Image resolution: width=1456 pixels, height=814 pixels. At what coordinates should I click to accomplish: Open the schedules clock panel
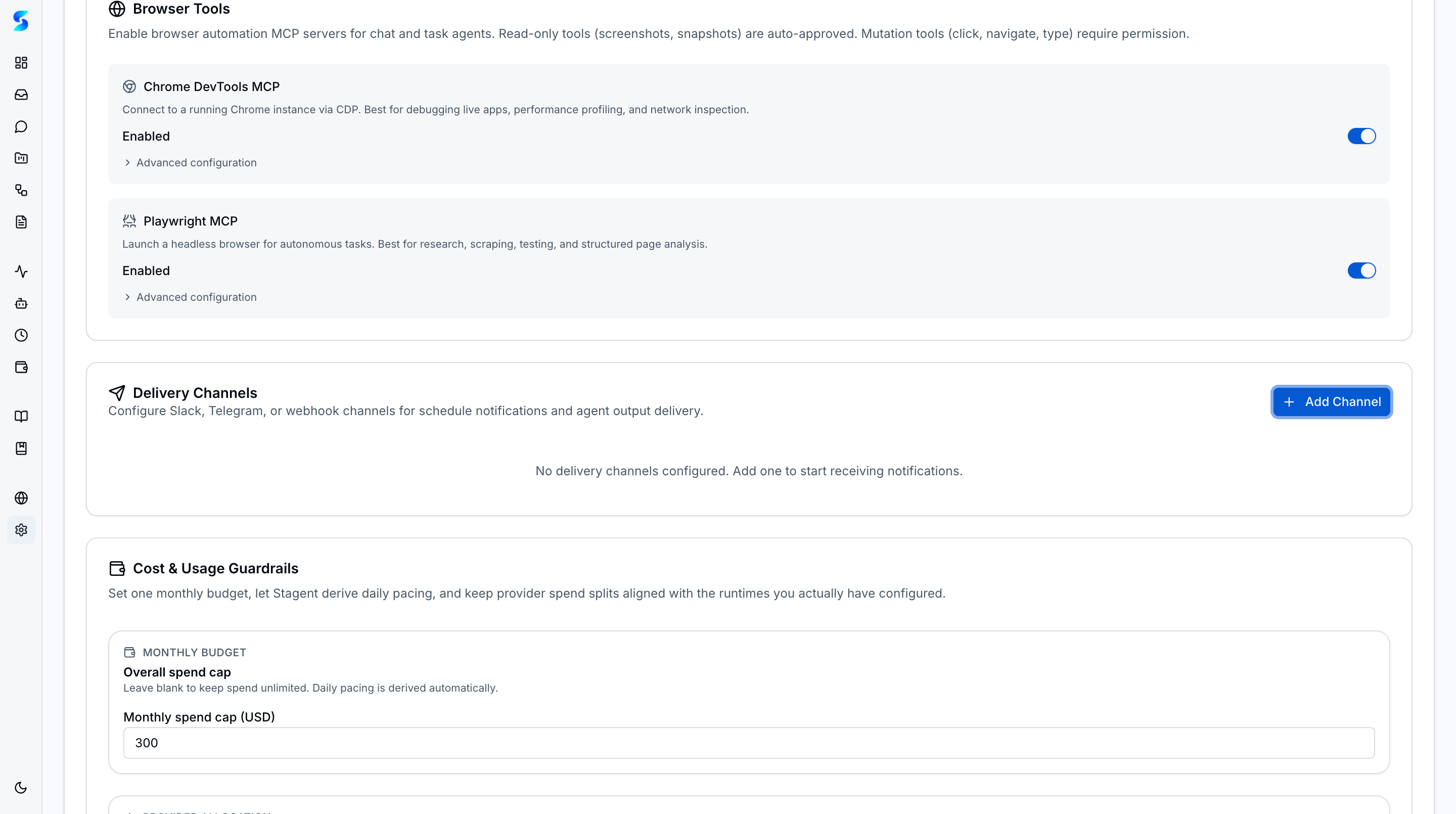tap(21, 335)
